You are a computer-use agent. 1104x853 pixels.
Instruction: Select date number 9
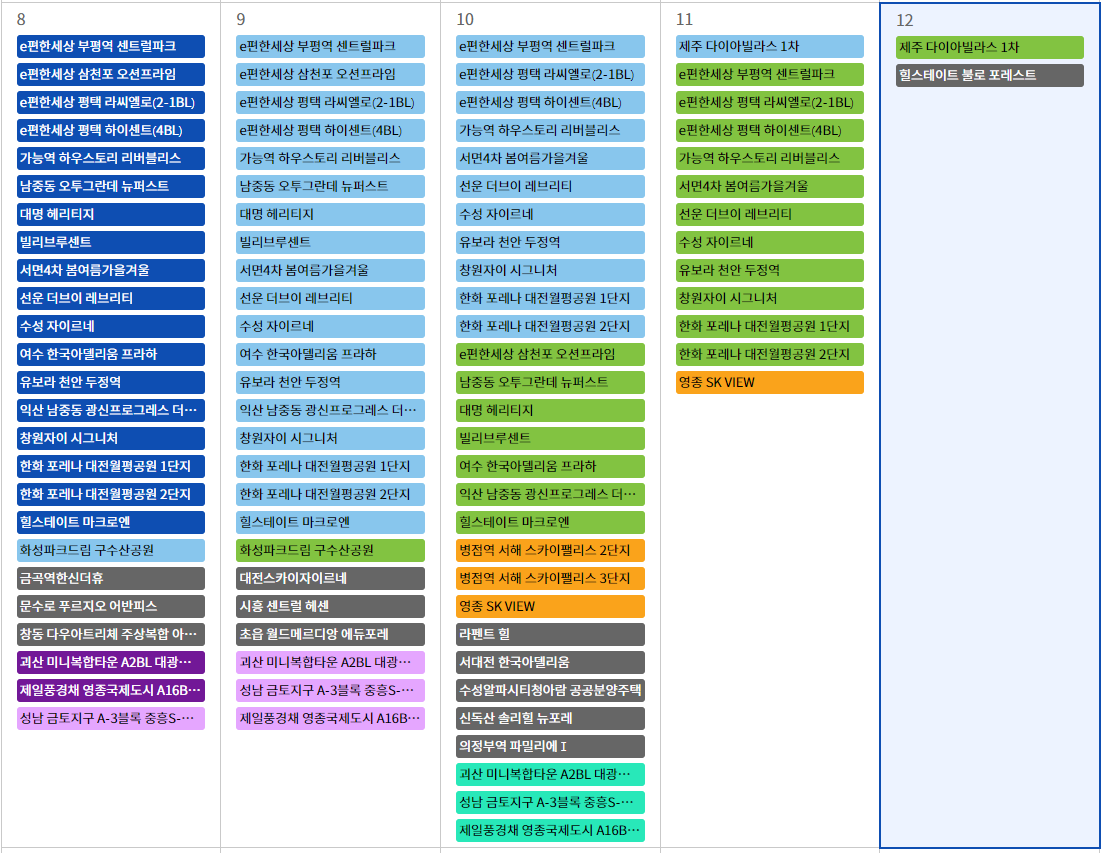tap(241, 20)
